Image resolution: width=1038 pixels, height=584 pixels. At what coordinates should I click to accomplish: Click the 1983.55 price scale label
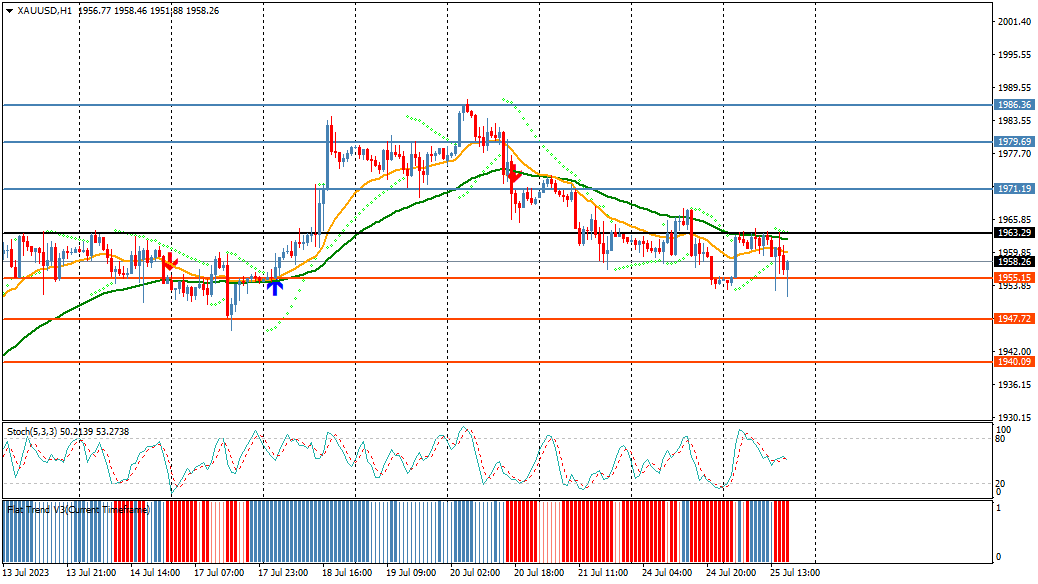(1014, 121)
